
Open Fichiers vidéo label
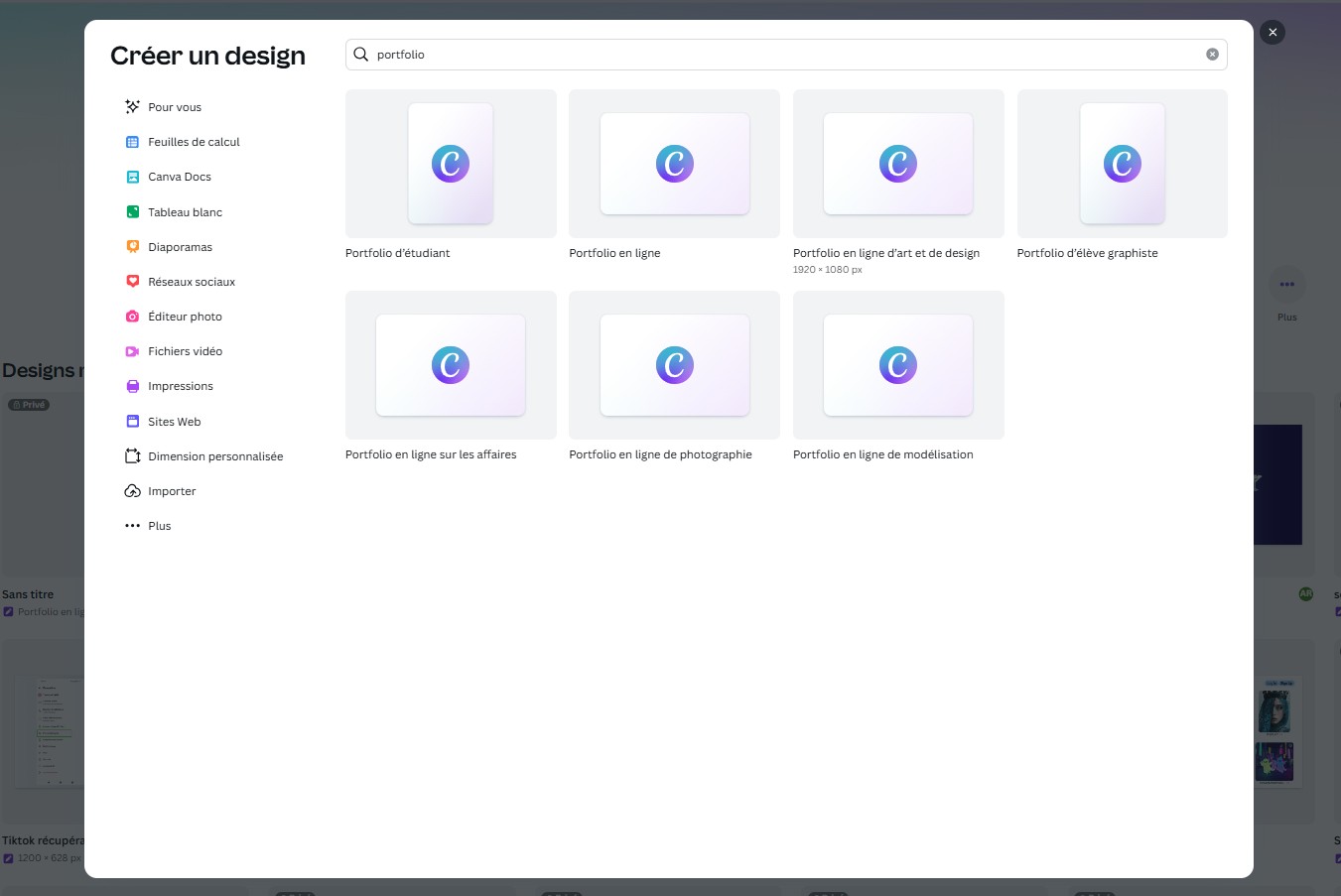click(x=185, y=351)
